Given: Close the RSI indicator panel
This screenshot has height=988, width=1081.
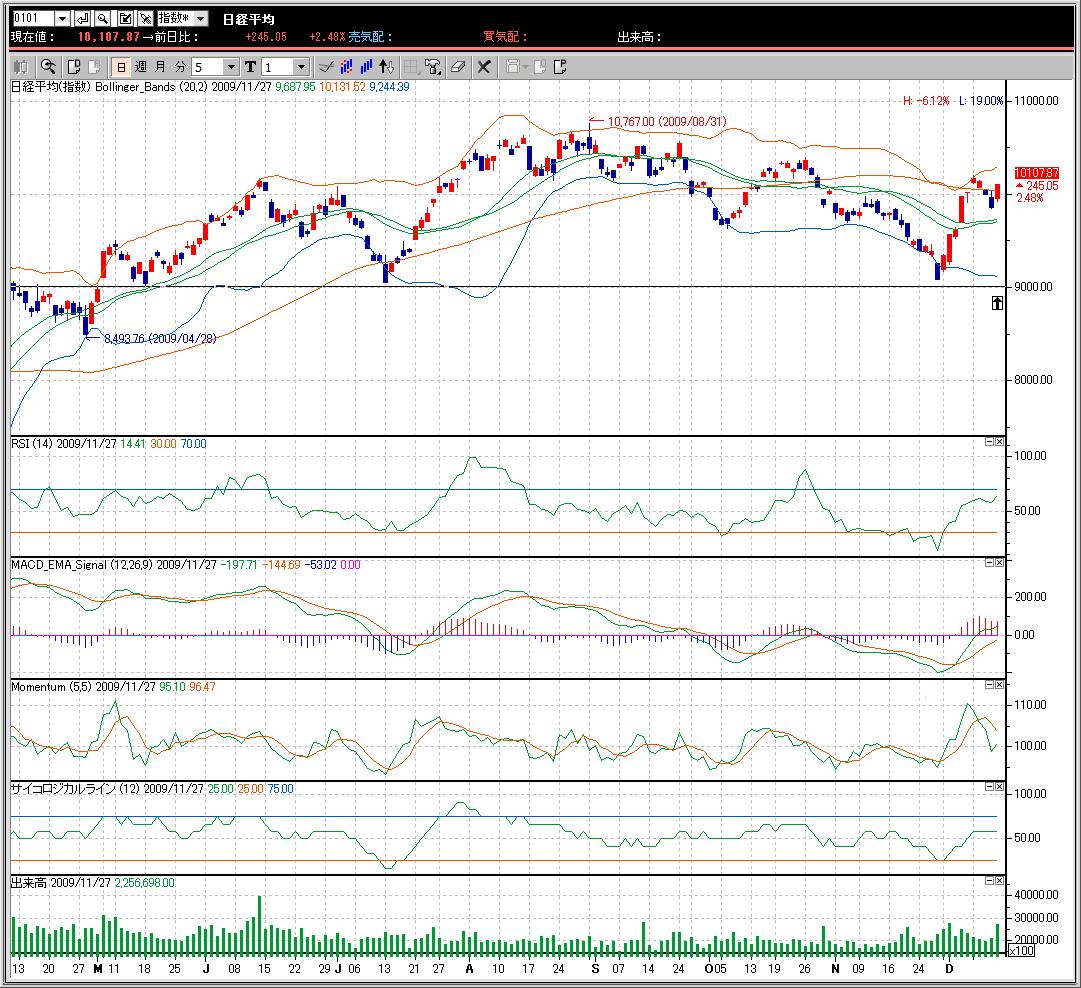Looking at the screenshot, I should point(999,442).
